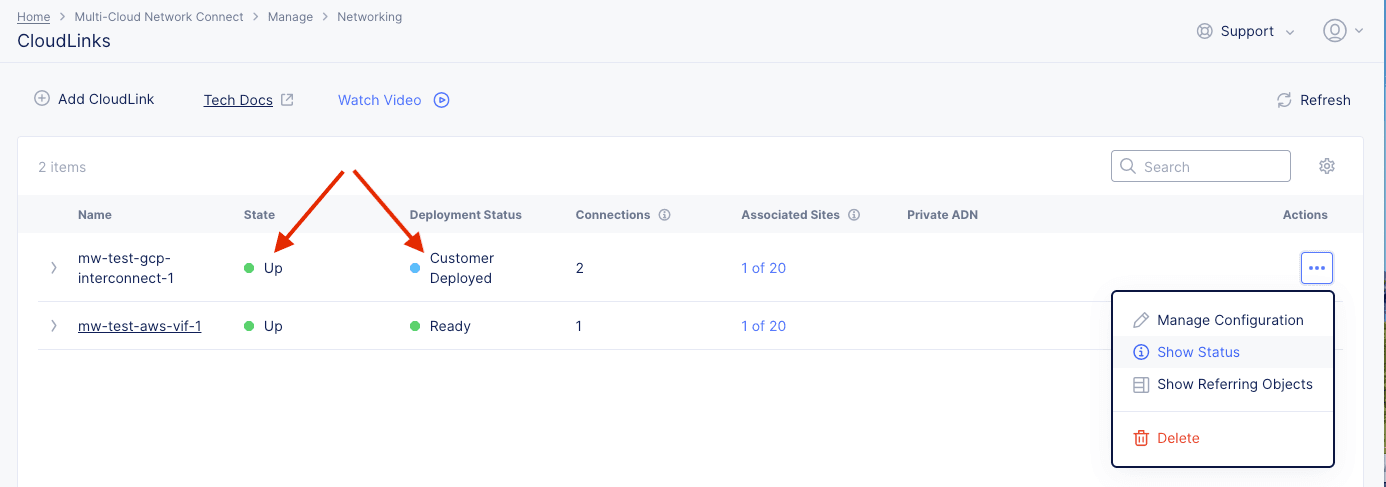1386x487 pixels.
Task: Click the Connections column info icon
Action: point(664,215)
